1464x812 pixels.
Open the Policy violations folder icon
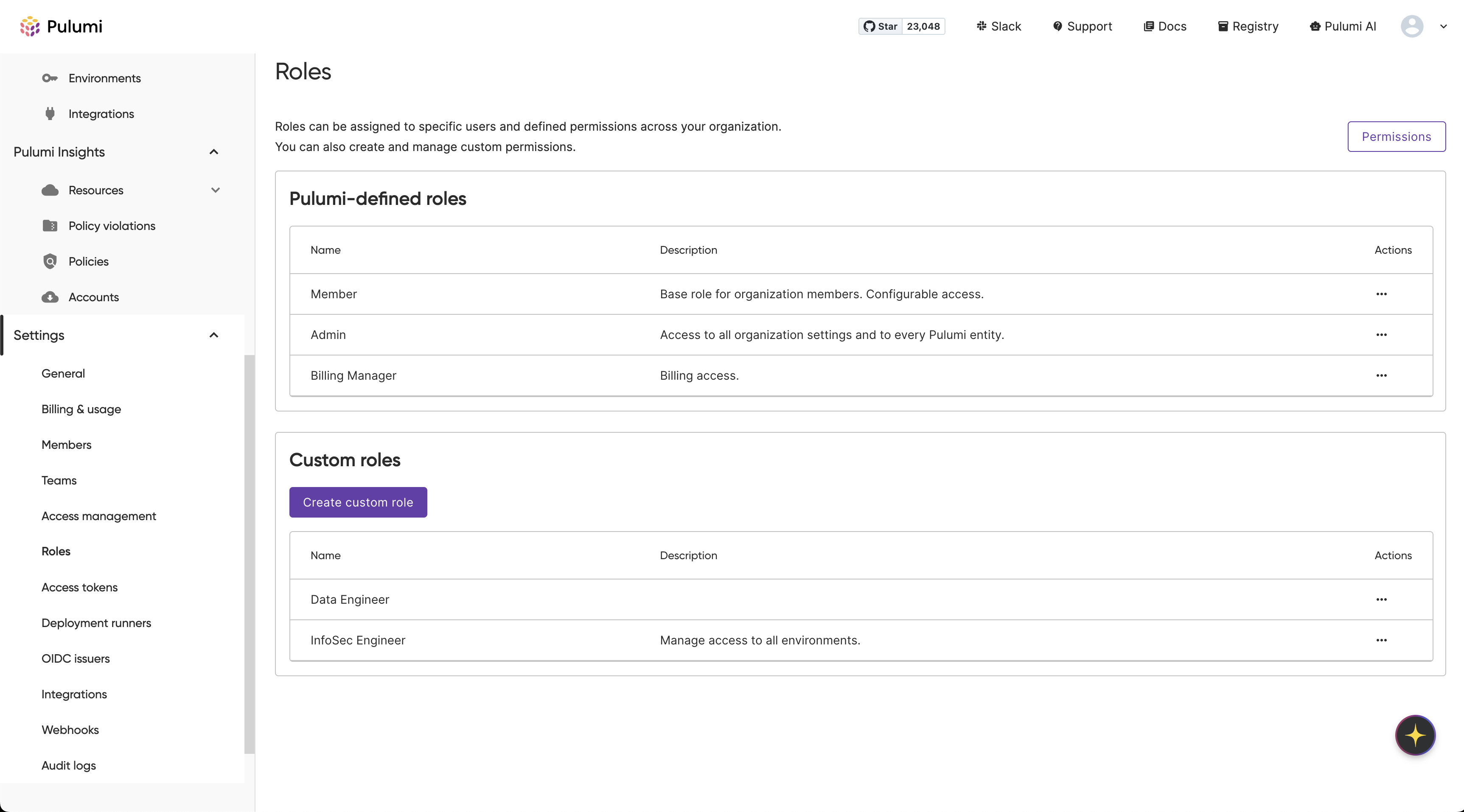pyautogui.click(x=50, y=226)
